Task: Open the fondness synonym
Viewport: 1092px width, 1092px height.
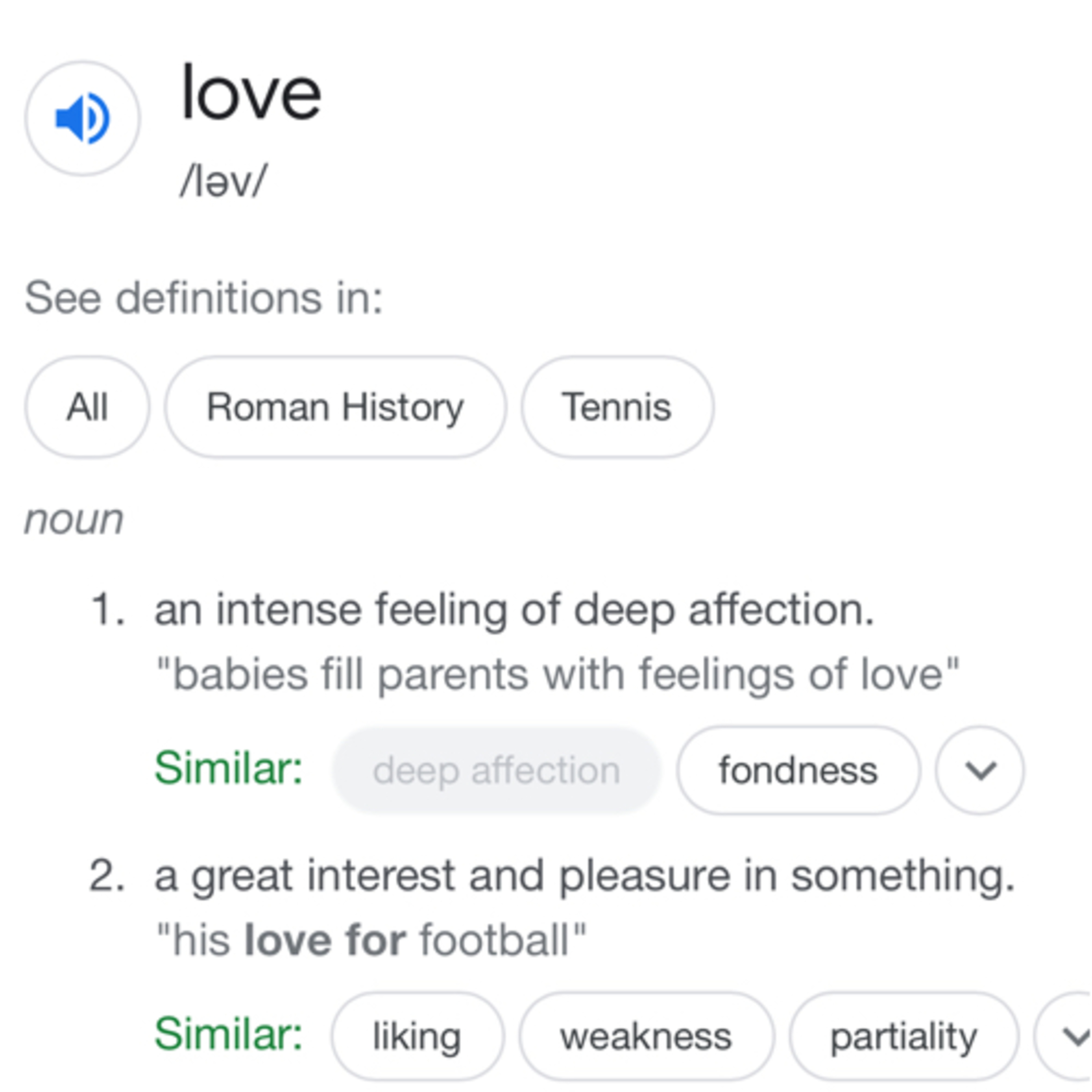Action: pyautogui.click(x=798, y=770)
